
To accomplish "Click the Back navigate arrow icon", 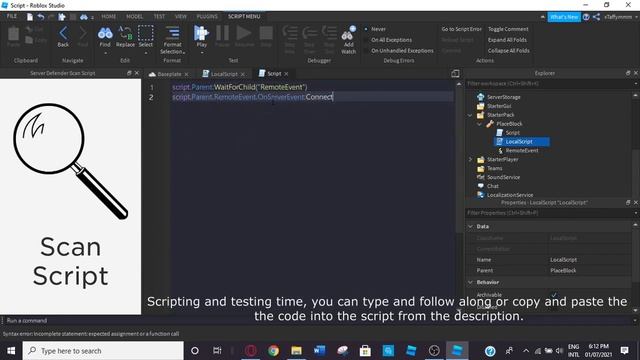I will click(63, 33).
